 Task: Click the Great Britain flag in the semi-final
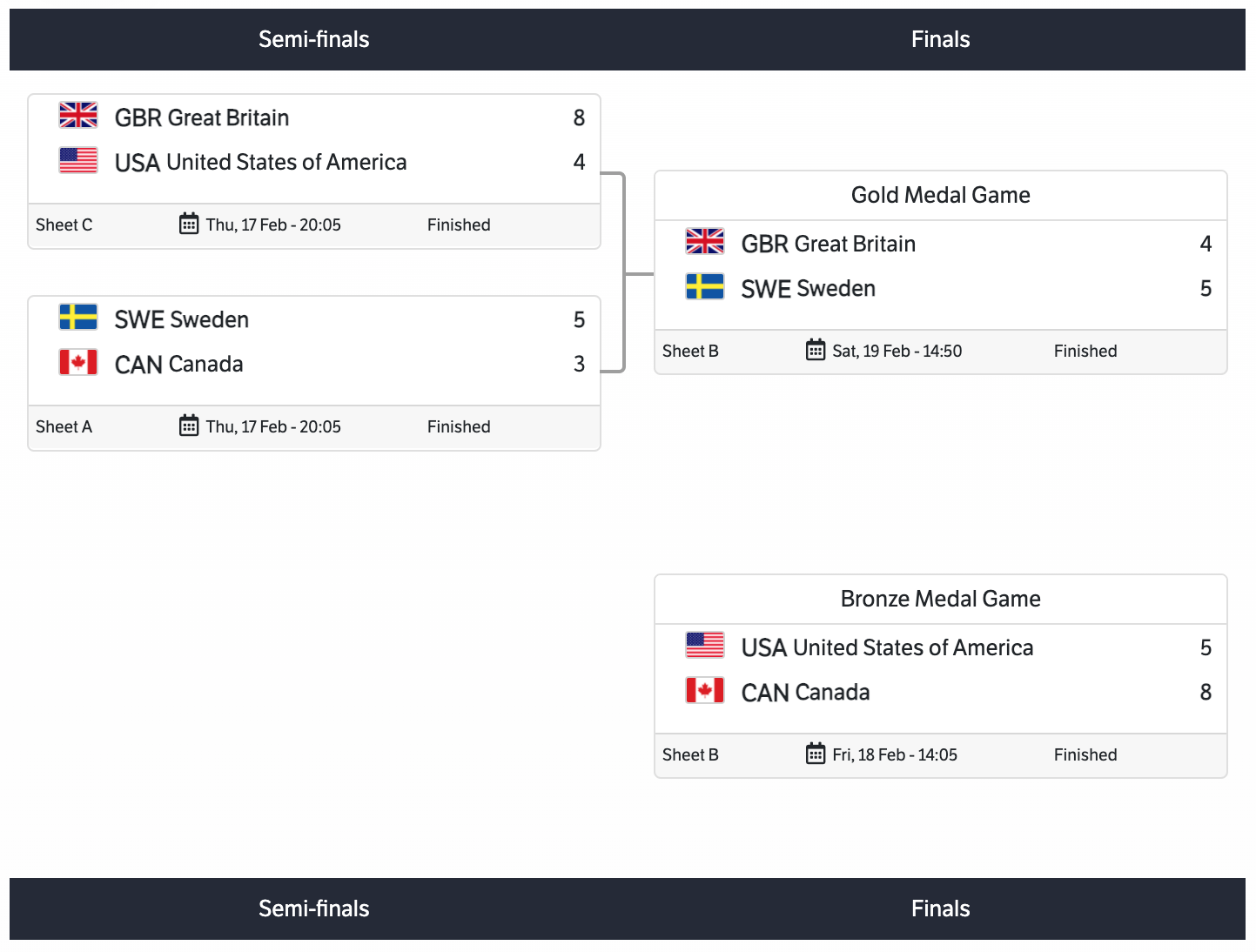pyautogui.click(x=78, y=115)
